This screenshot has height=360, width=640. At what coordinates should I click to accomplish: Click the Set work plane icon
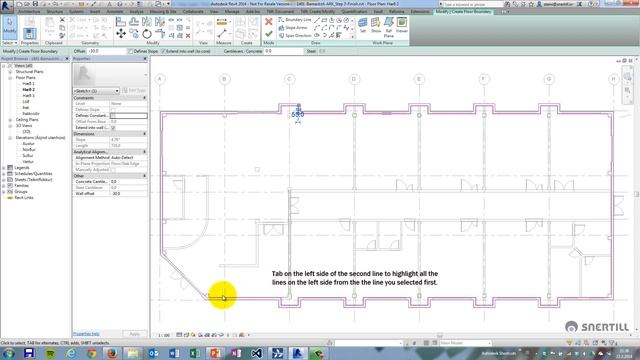[x=362, y=25]
